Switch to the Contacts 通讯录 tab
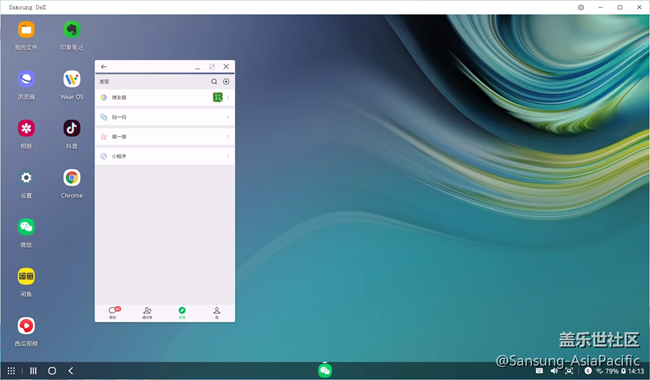Viewport: 650px width, 380px height. [x=147, y=312]
